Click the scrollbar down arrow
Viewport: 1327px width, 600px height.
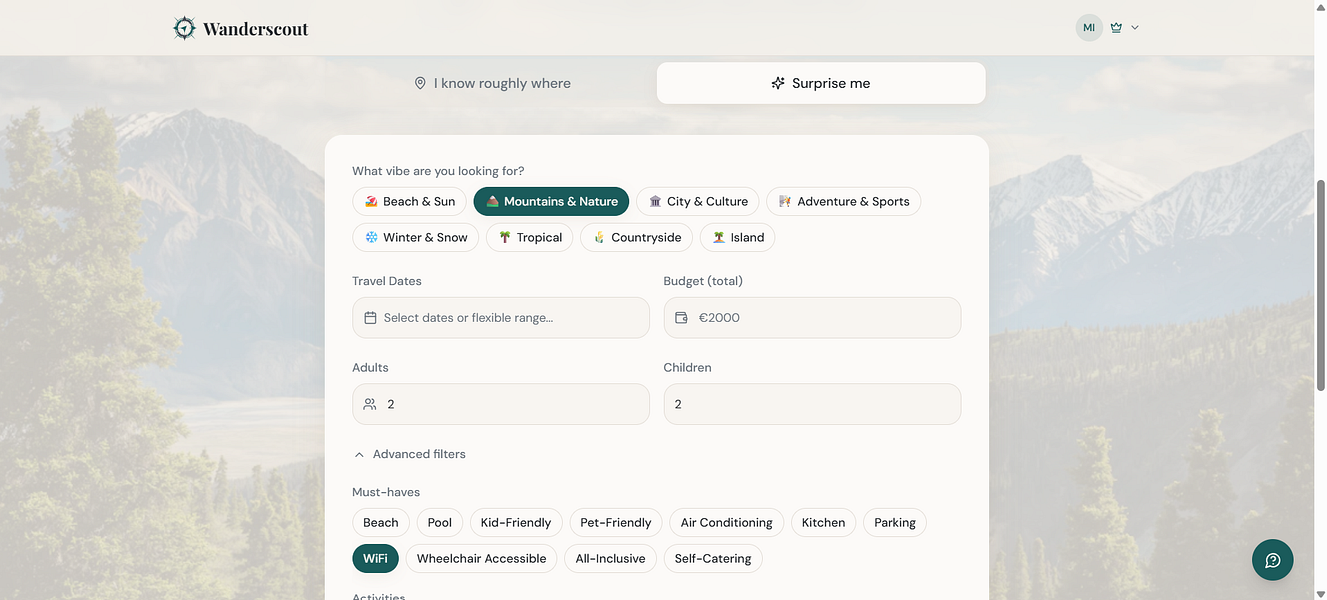coord(1320,593)
